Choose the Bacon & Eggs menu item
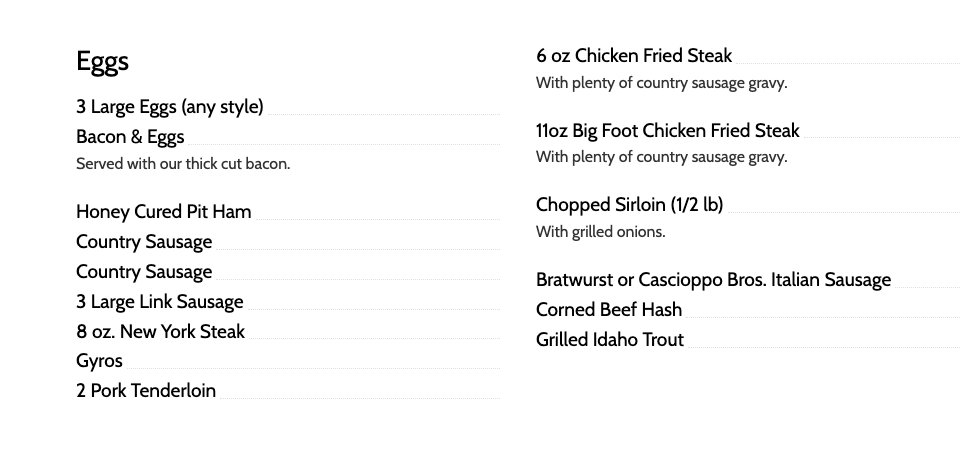The width and height of the screenshot is (978, 451). (x=130, y=137)
